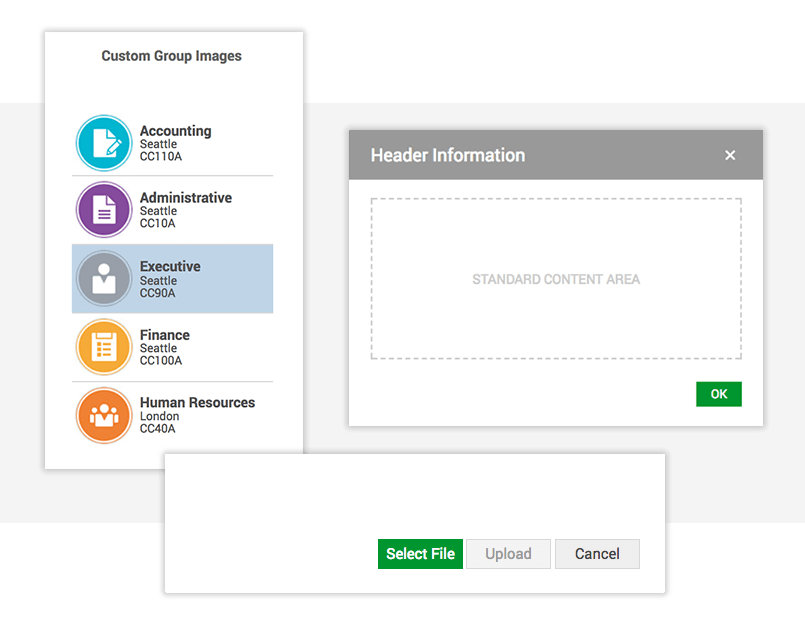The image size is (805, 624).
Task: Click the CC110A cost center code
Action: click(161, 157)
